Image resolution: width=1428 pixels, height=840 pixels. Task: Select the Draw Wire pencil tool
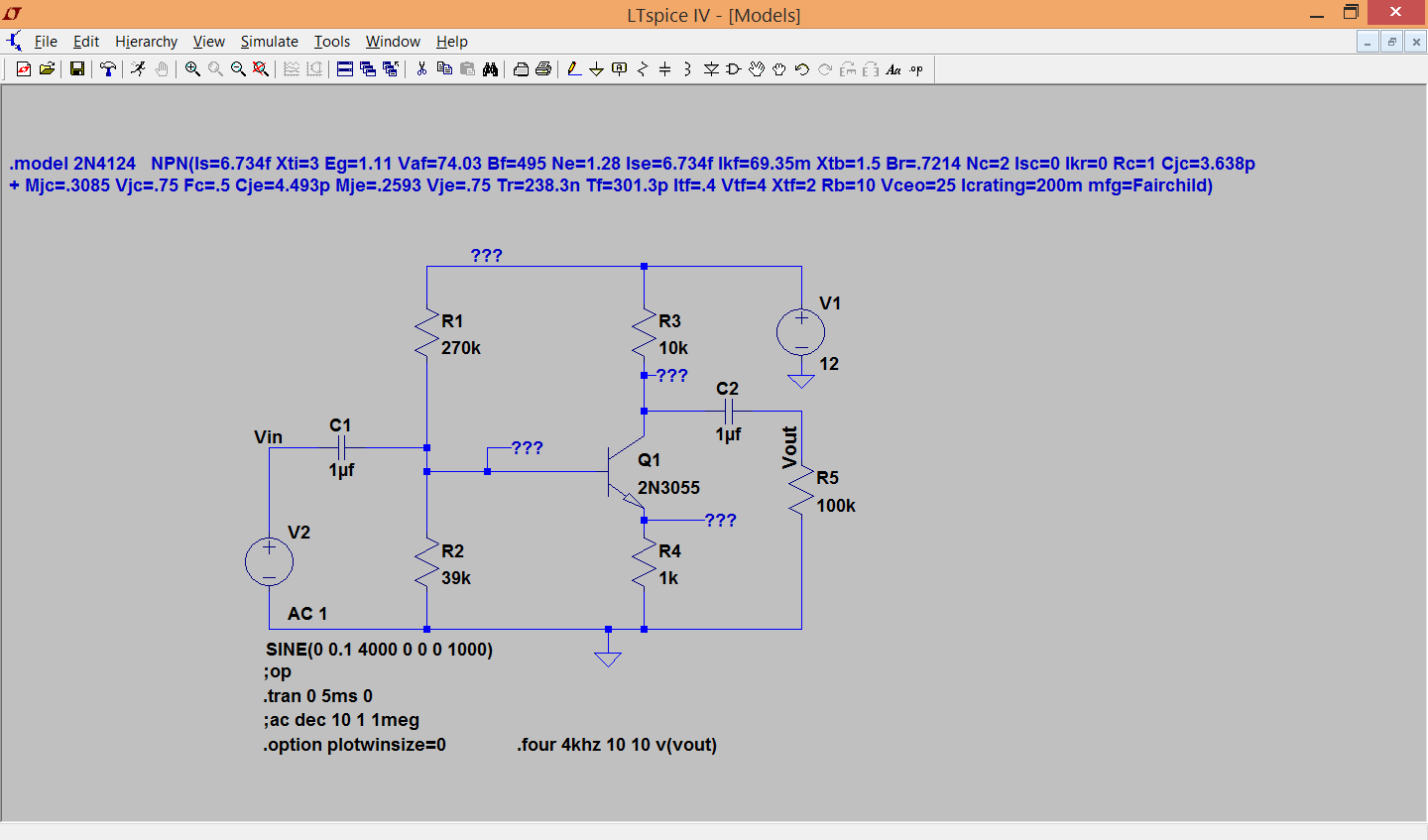tap(574, 69)
